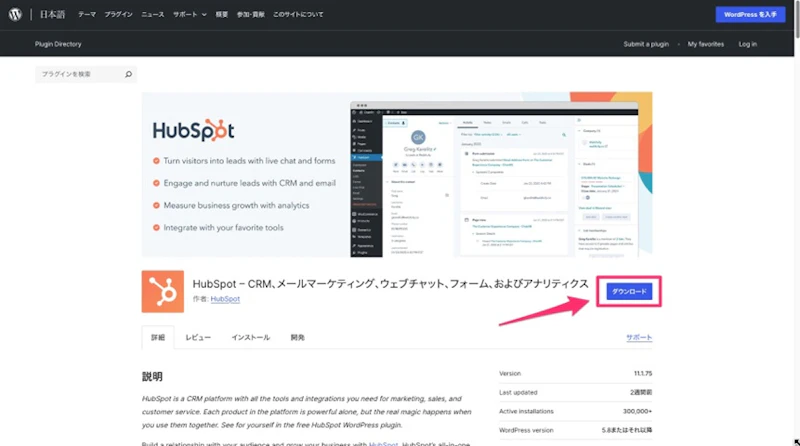Expand the サポート dropdown menu
The width and height of the screenshot is (800, 446).
pyautogui.click(x=189, y=14)
